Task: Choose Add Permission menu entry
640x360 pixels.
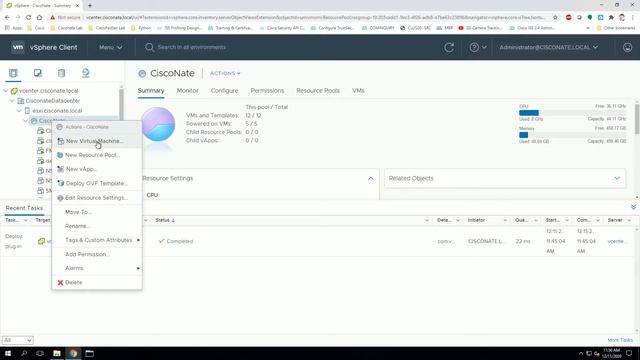Action: 97,254
